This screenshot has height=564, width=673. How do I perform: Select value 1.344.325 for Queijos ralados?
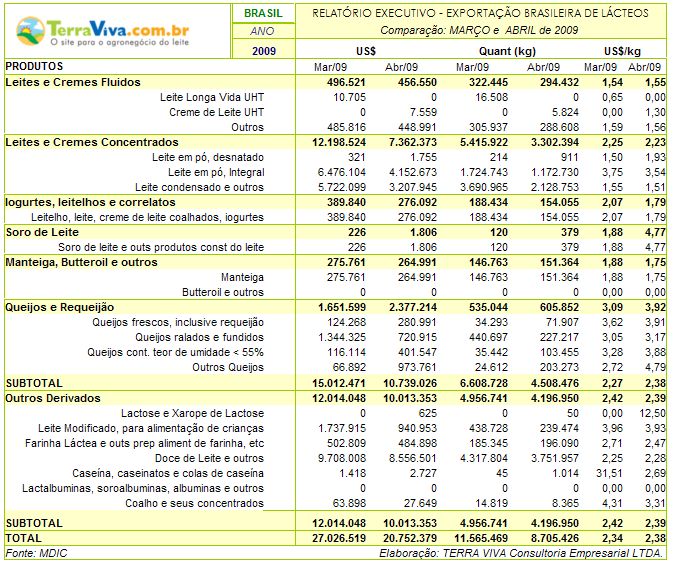point(342,337)
